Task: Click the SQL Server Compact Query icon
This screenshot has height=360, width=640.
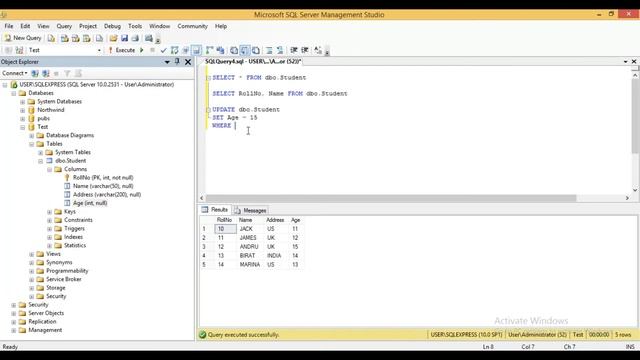Action: 99,38
